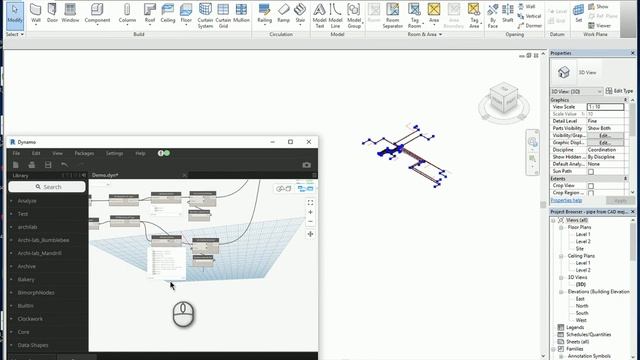The image size is (640, 360).
Task: Click the Dynamo zoom to fit icon
Action: (310, 202)
